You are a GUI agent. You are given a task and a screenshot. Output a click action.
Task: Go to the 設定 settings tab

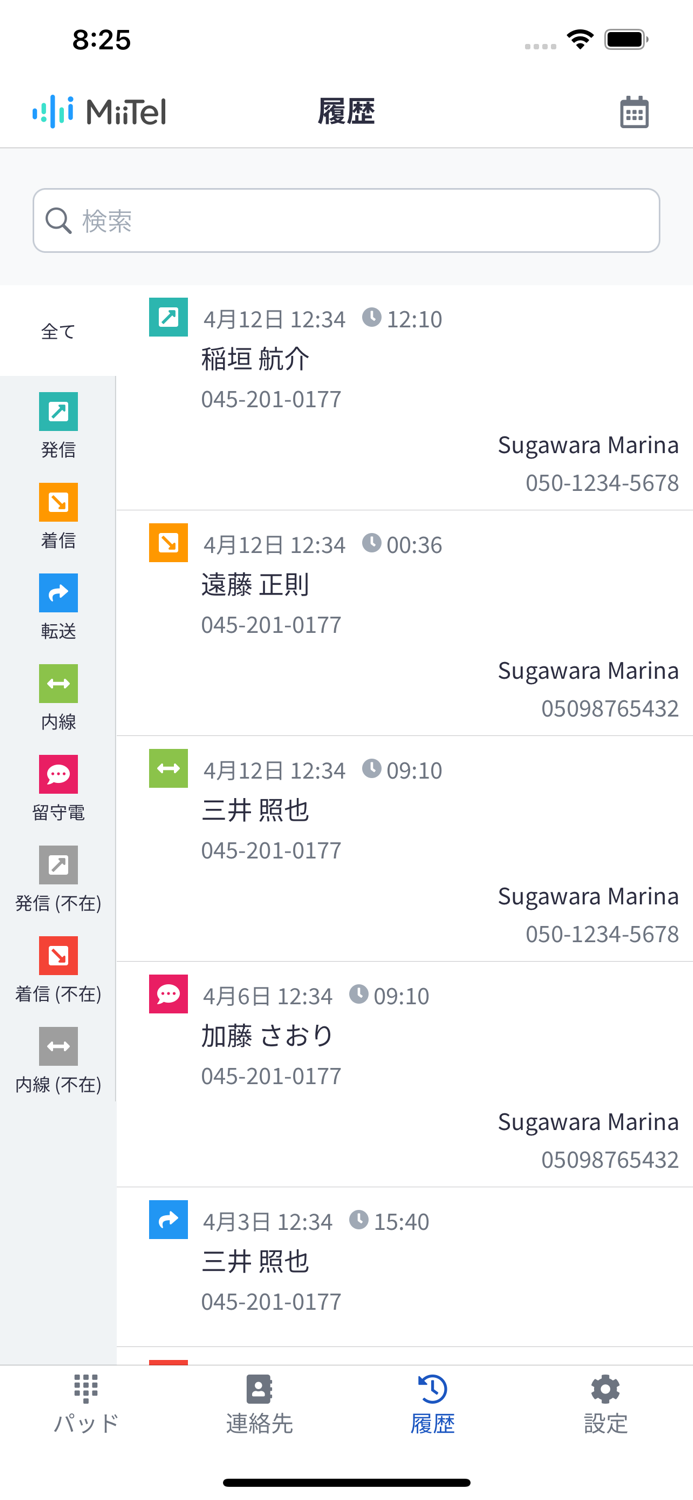pos(605,1404)
